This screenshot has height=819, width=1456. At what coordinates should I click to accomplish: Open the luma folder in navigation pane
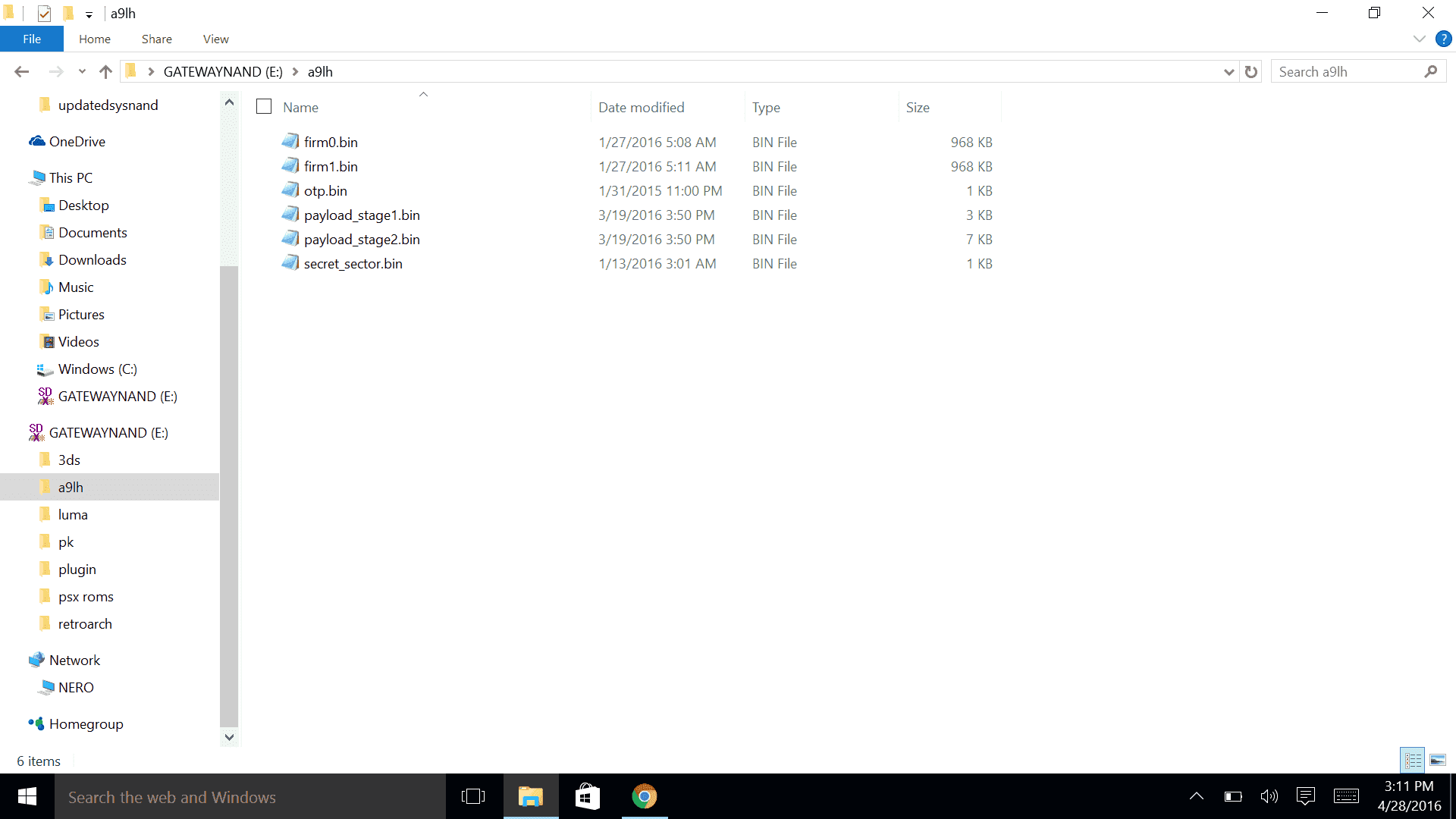pos(73,514)
